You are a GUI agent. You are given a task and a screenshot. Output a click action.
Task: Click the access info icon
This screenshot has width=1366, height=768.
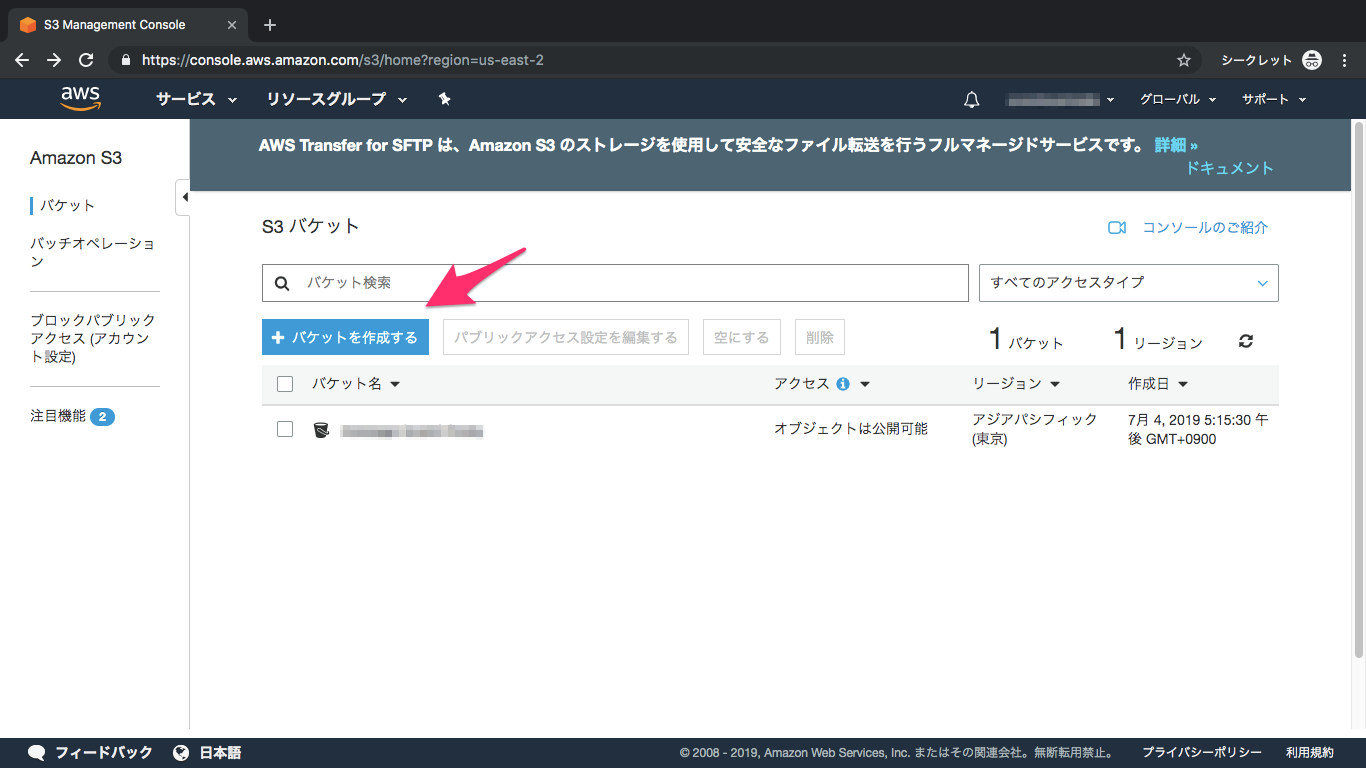(843, 384)
